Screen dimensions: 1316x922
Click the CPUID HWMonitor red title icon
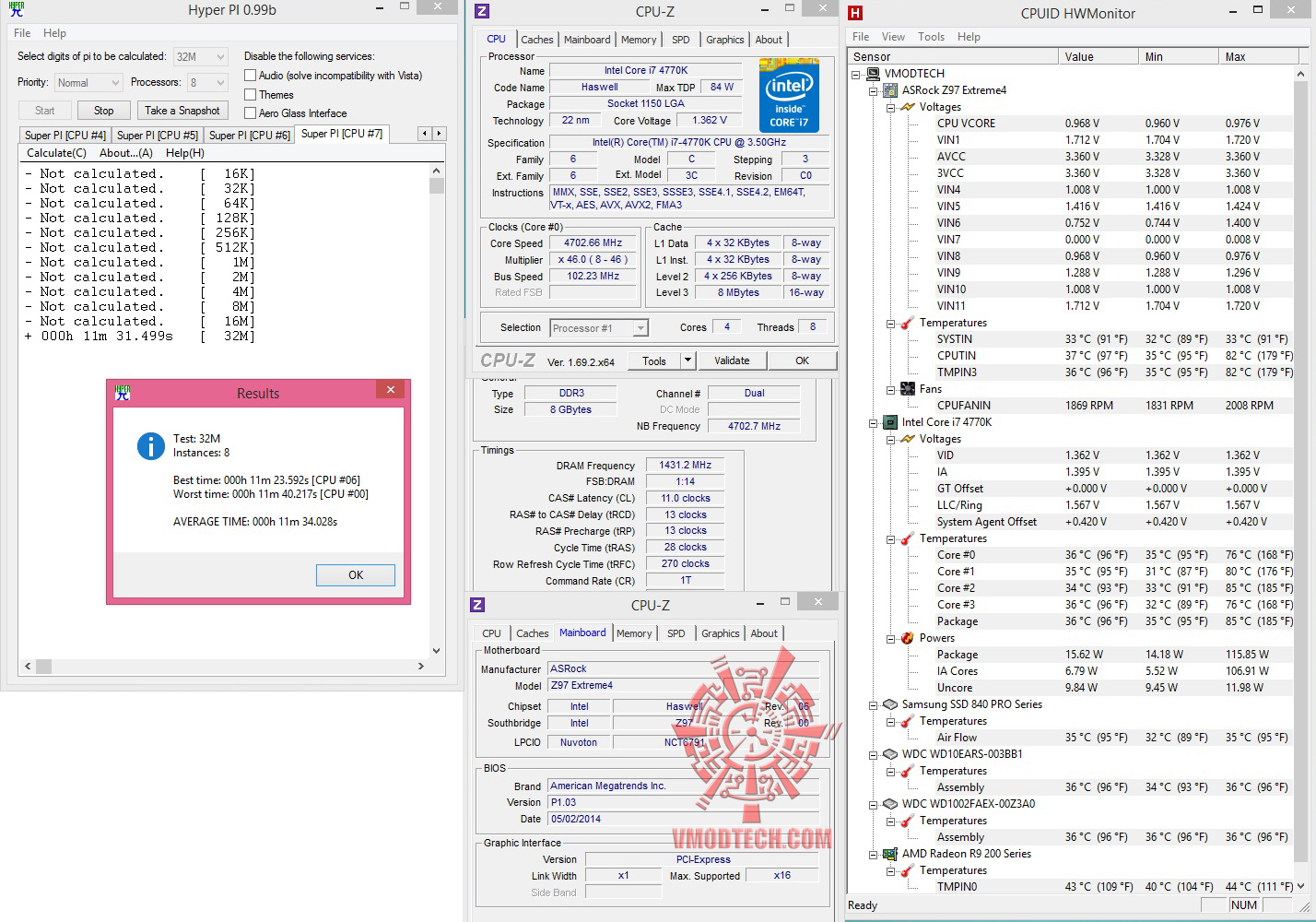point(855,13)
